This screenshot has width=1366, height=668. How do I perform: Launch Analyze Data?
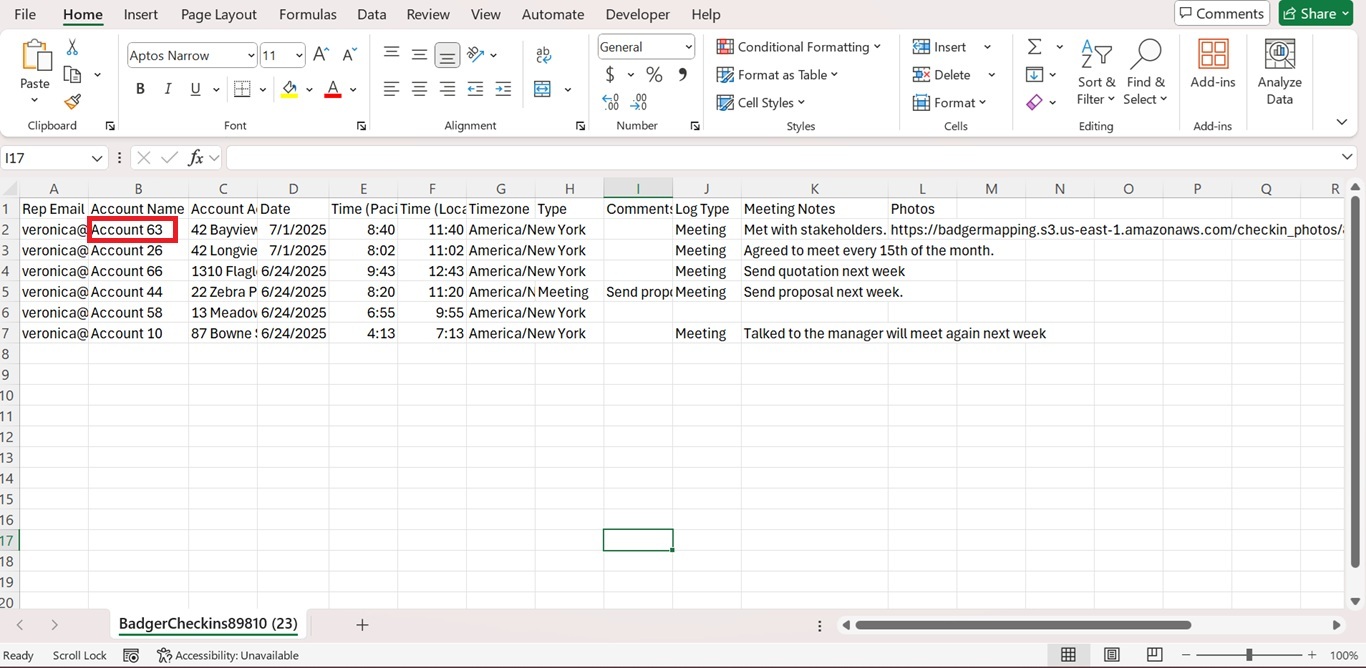1280,71
